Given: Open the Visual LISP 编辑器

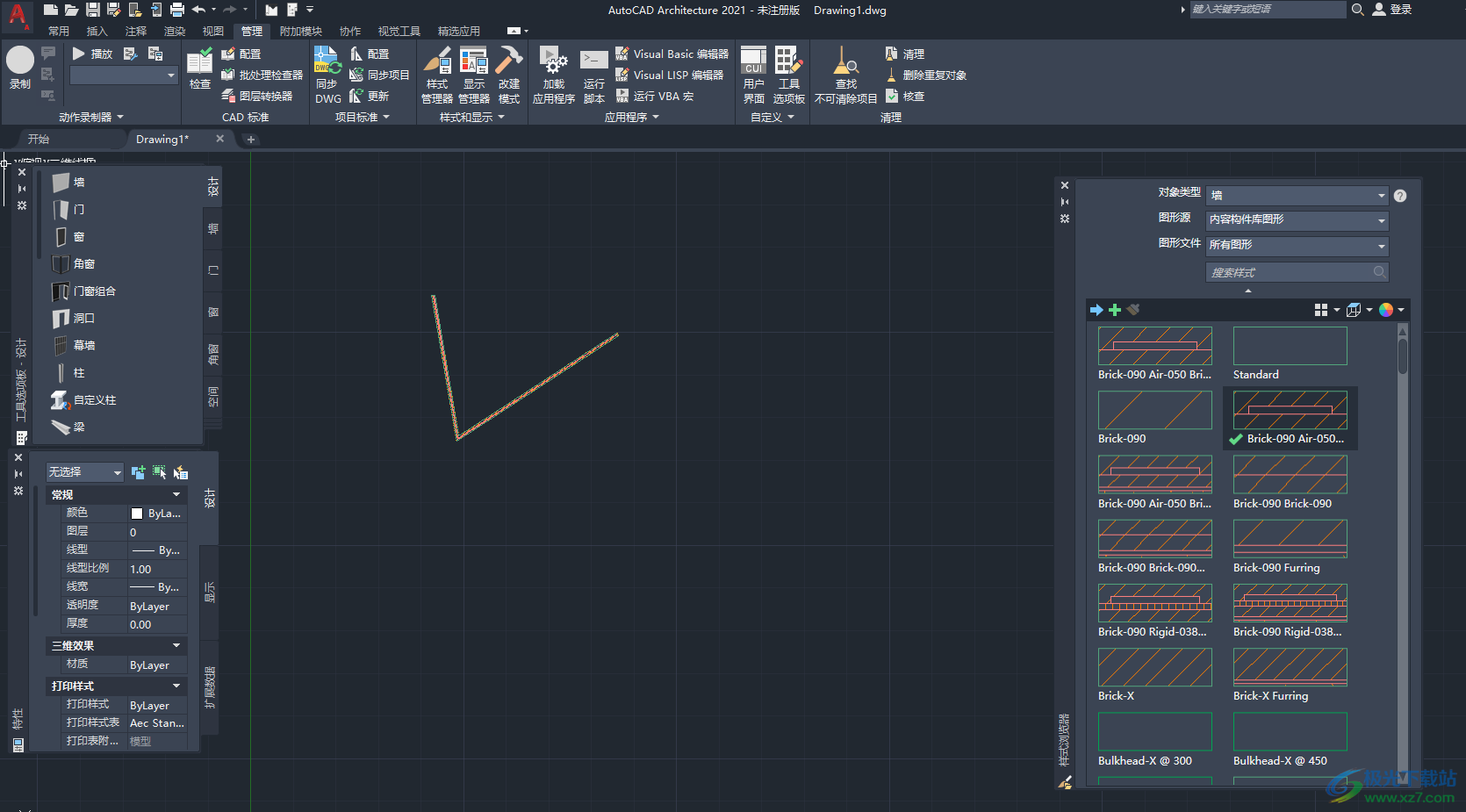Looking at the screenshot, I should tap(669, 75).
